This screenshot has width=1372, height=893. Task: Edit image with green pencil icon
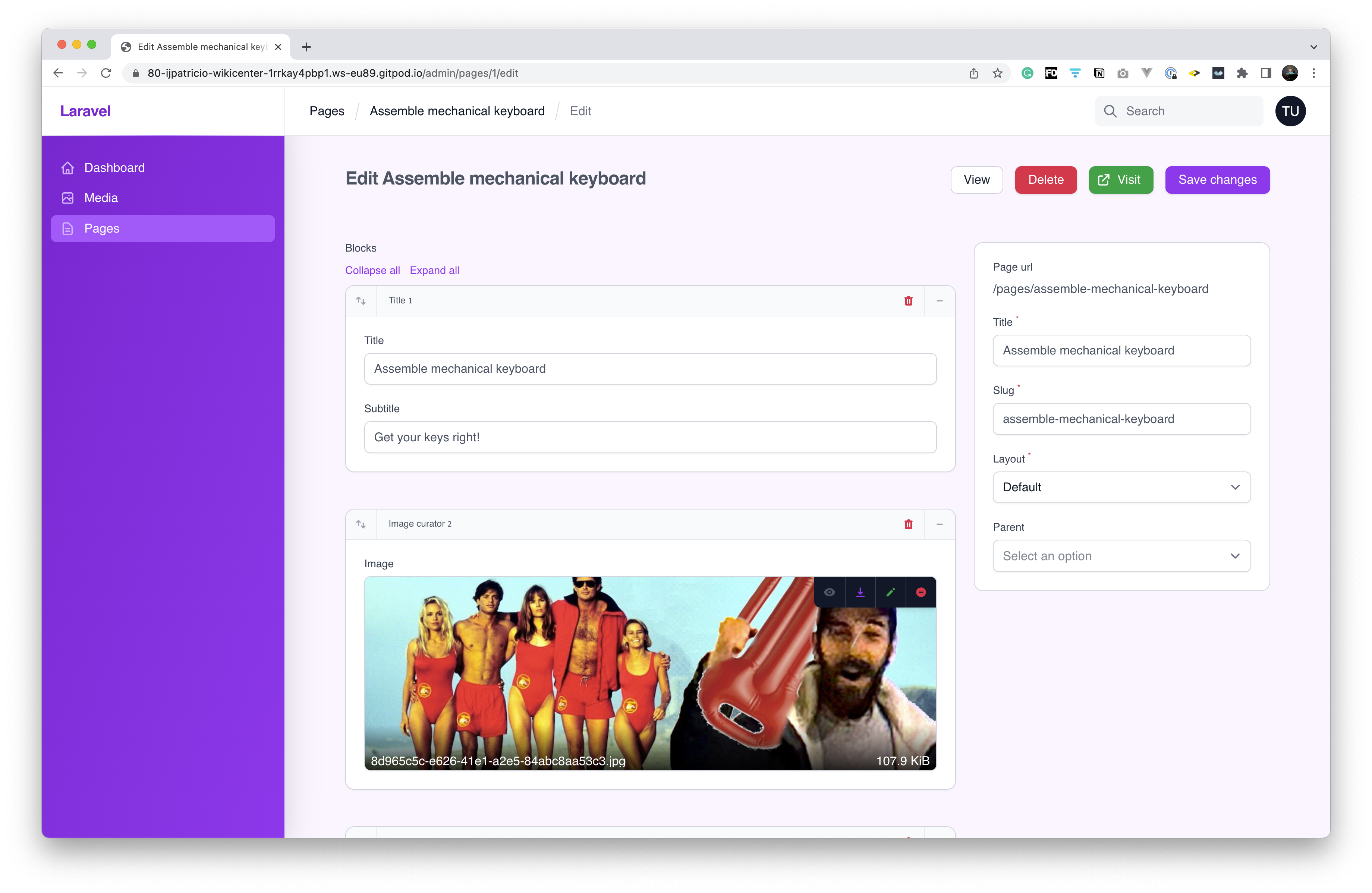(x=890, y=592)
